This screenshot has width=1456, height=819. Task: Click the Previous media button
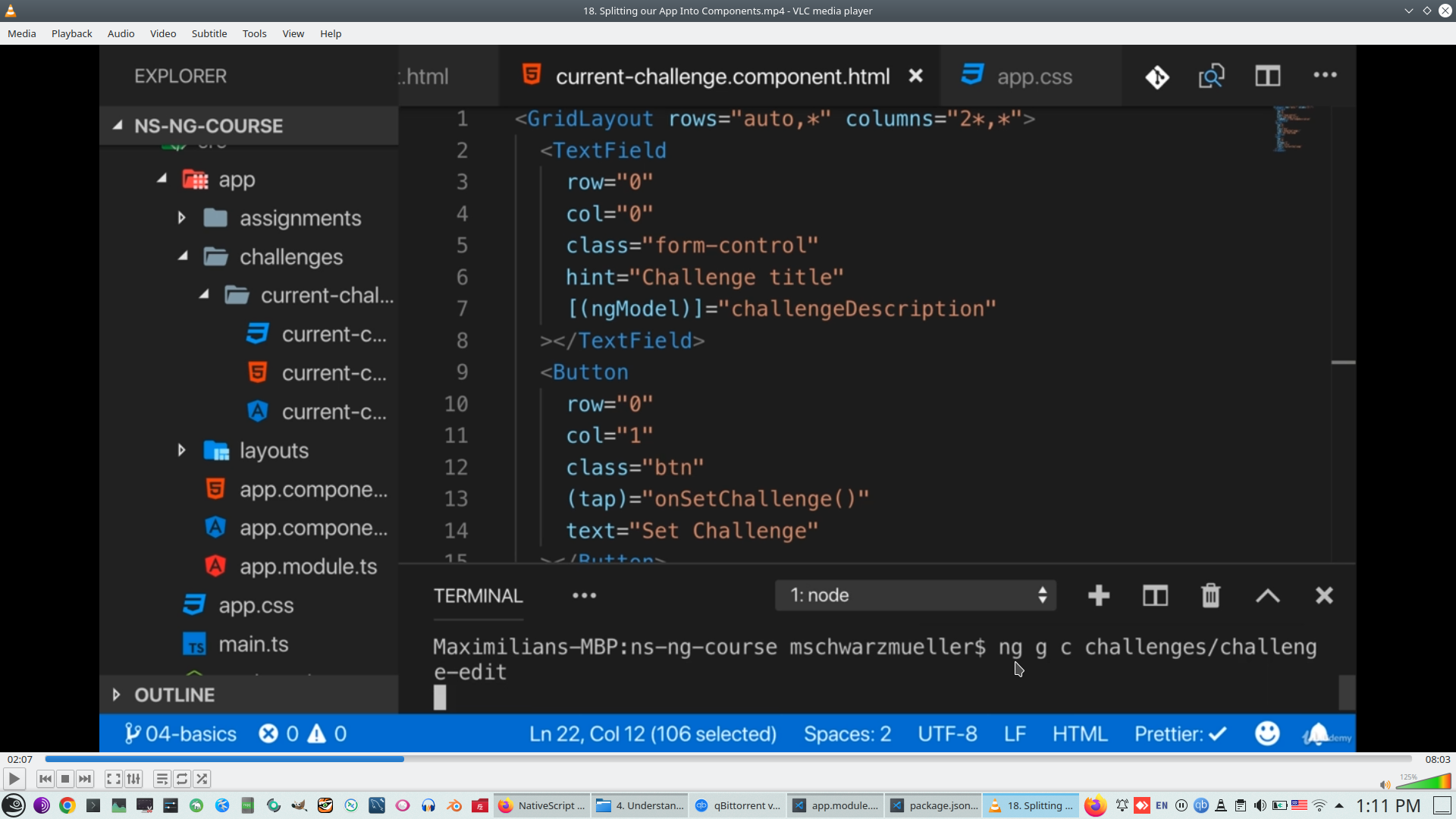point(45,779)
